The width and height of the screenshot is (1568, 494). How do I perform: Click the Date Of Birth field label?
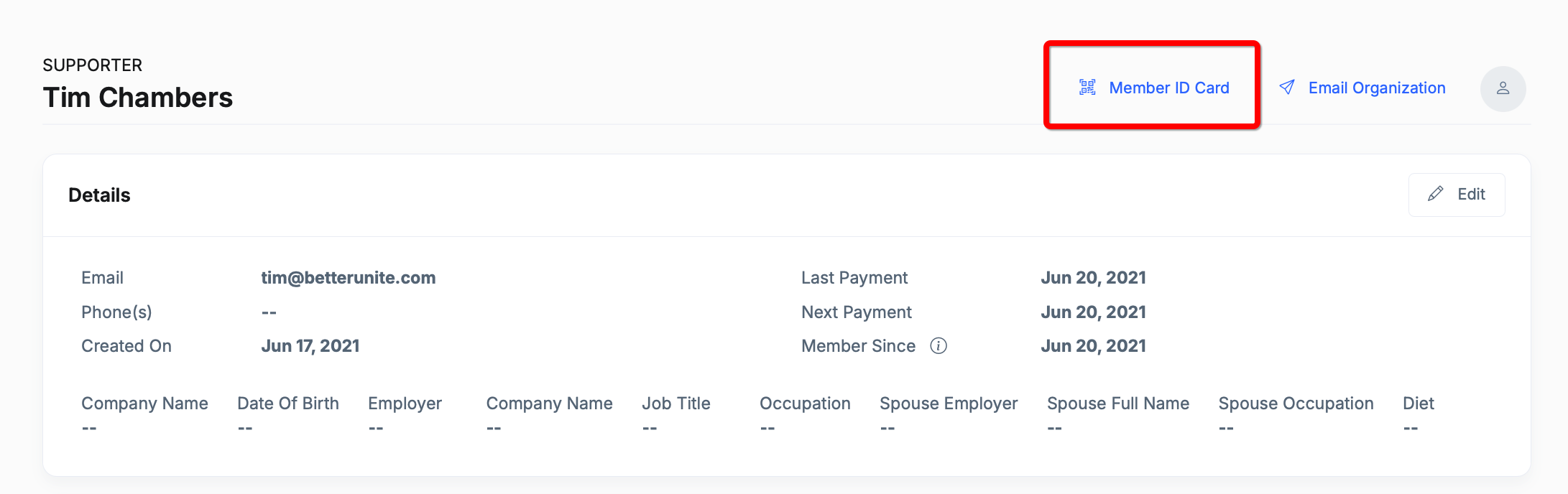click(x=287, y=404)
